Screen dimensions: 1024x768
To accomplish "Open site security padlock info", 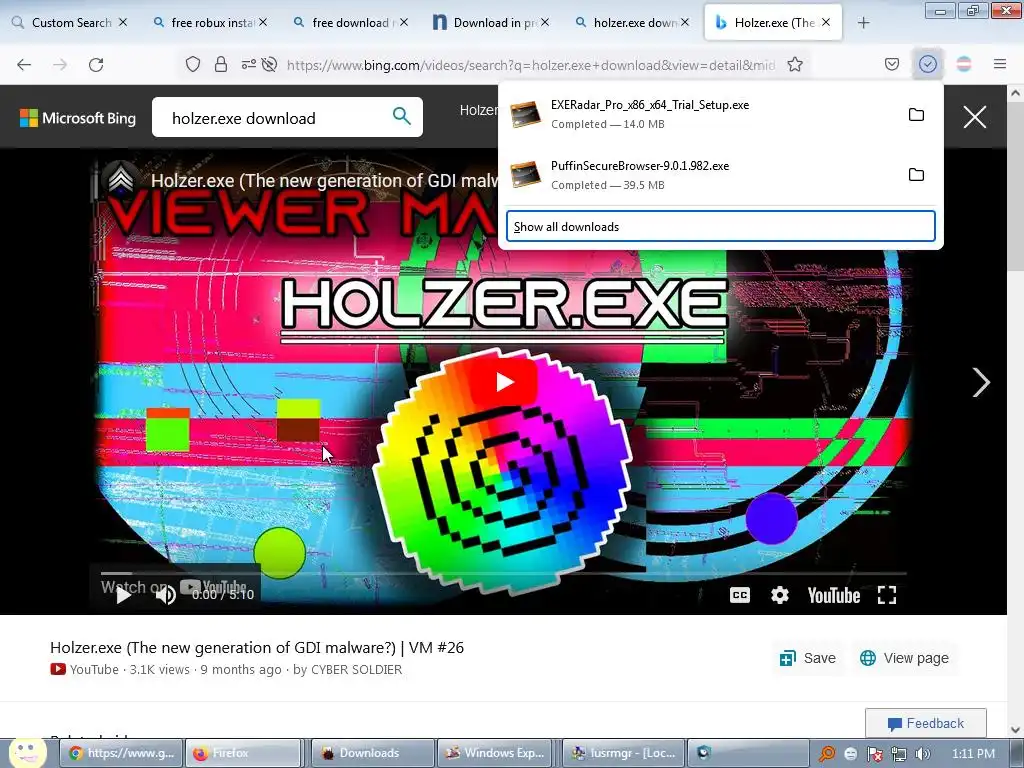I will [x=221, y=64].
